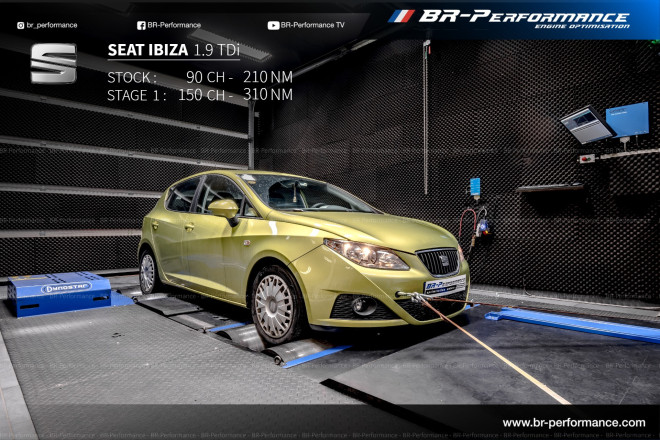Viewport: 660px width, 440px height.
Task: Click the red emergency button on the wall
Action: [x=582, y=158]
